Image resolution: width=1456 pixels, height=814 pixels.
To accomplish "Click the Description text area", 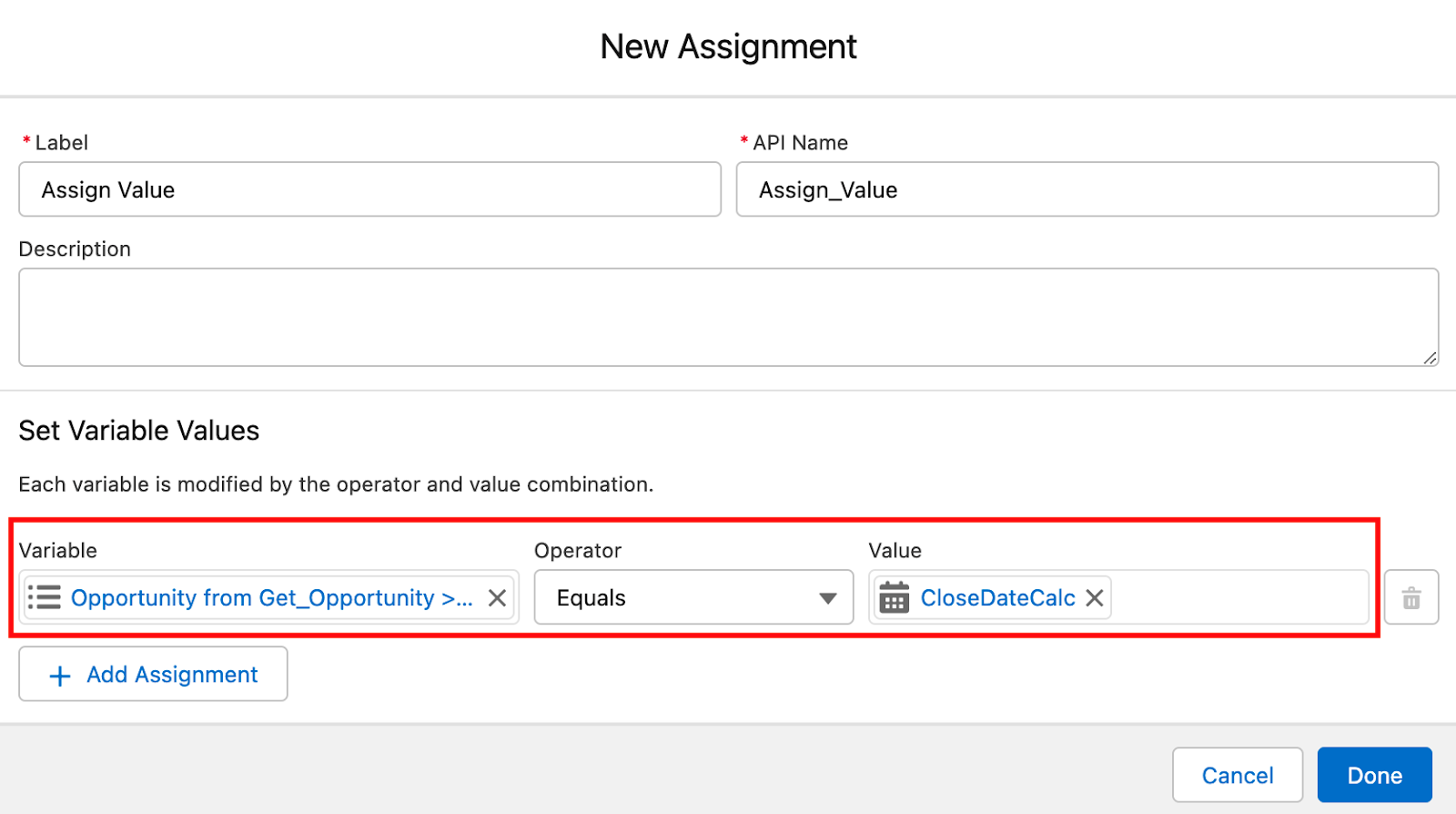I will tap(728, 316).
